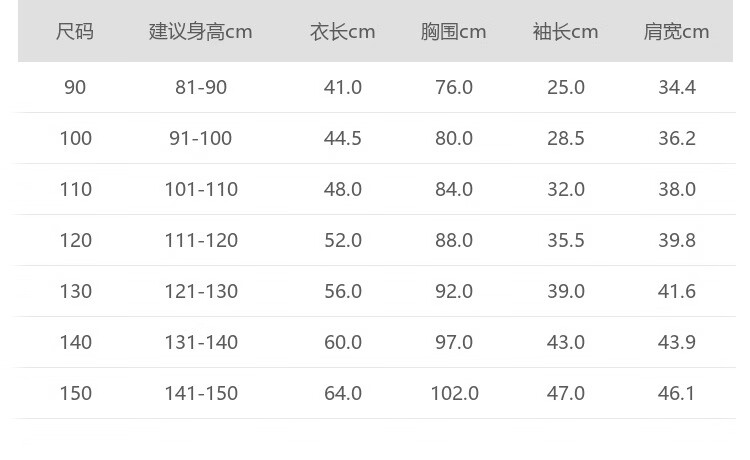Select the 胸围cm header cell
Viewport: 750px width, 460px height.
(453, 32)
